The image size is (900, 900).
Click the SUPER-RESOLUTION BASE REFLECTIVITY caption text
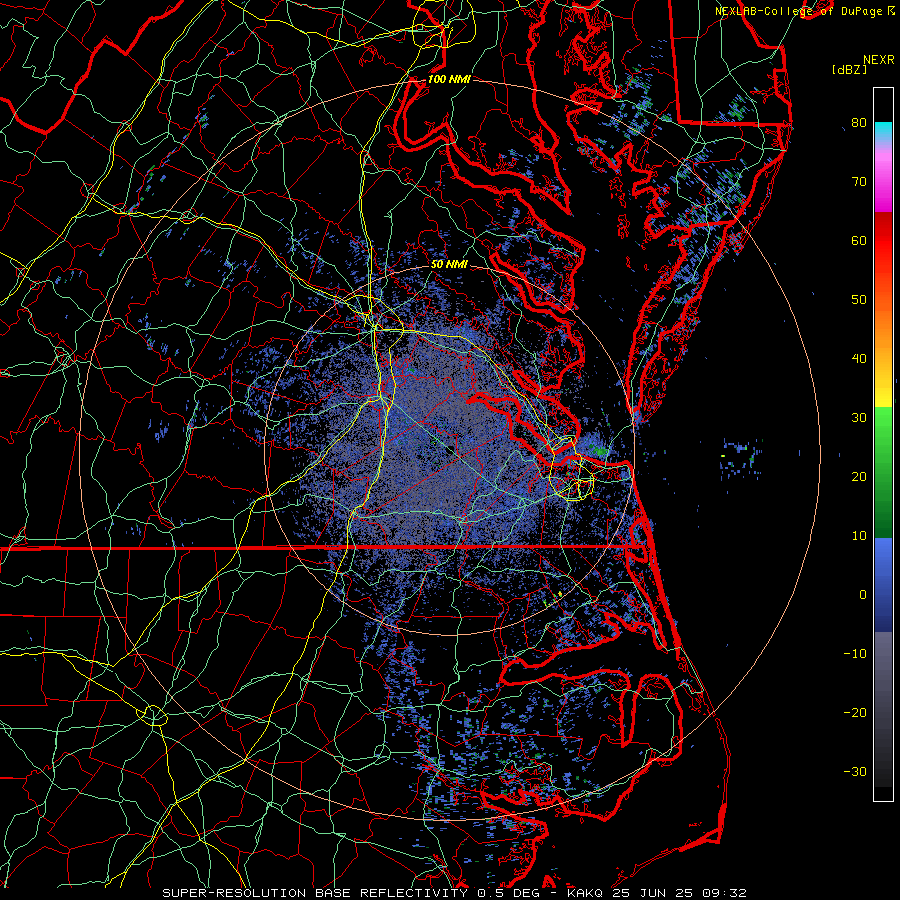[315, 893]
